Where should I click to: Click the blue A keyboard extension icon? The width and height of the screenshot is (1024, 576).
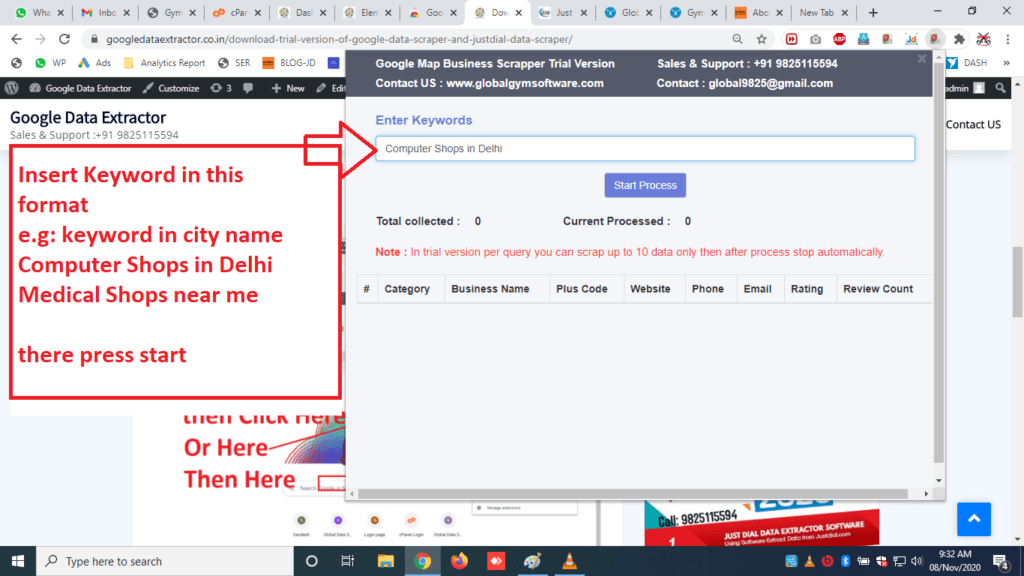coord(863,39)
